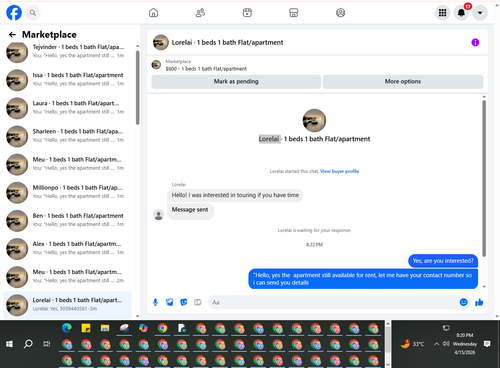
Task: Click the "Hello! I was interested in touring" message
Action: click(235, 195)
